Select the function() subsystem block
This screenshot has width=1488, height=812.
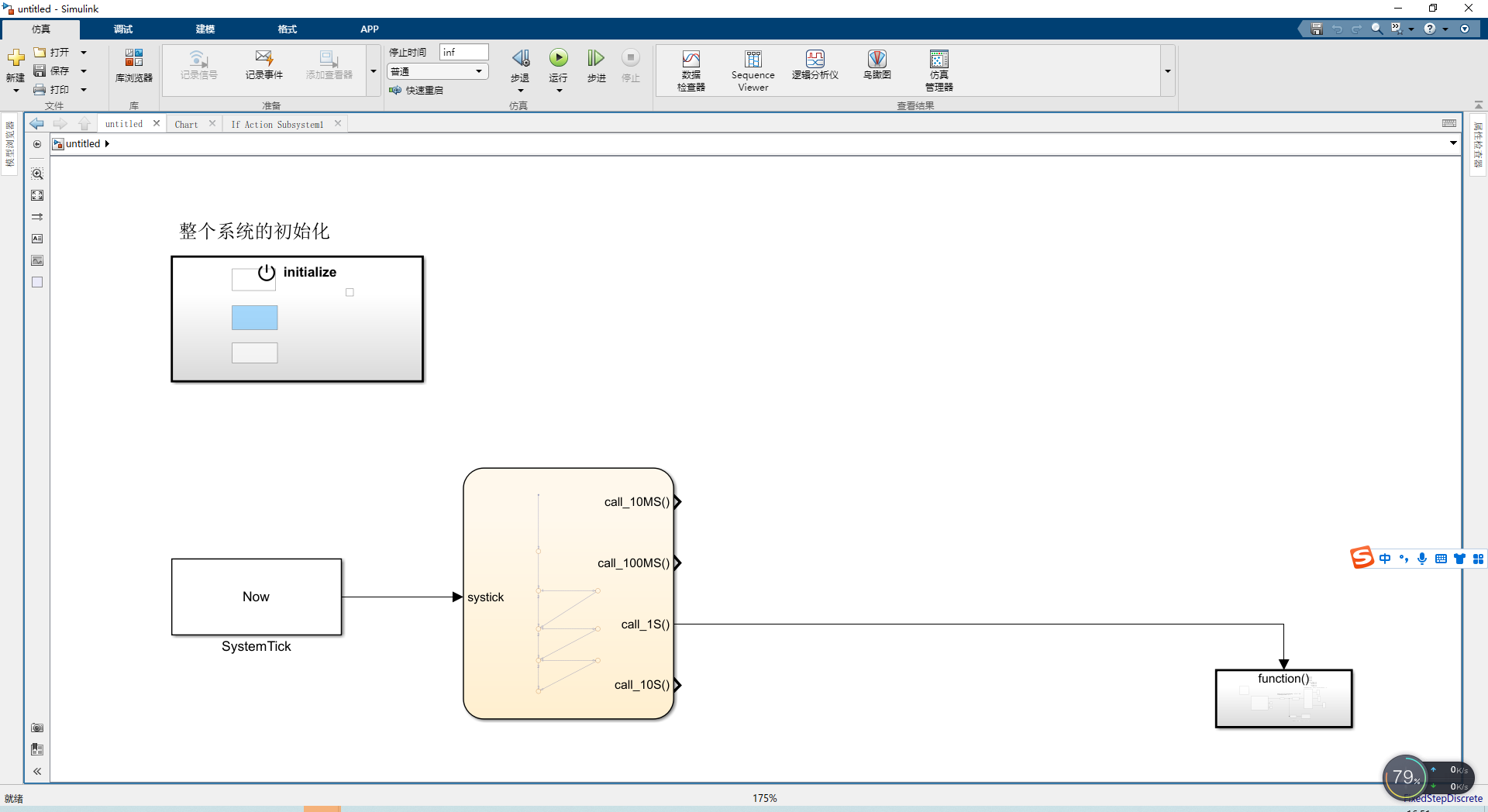(x=1284, y=699)
